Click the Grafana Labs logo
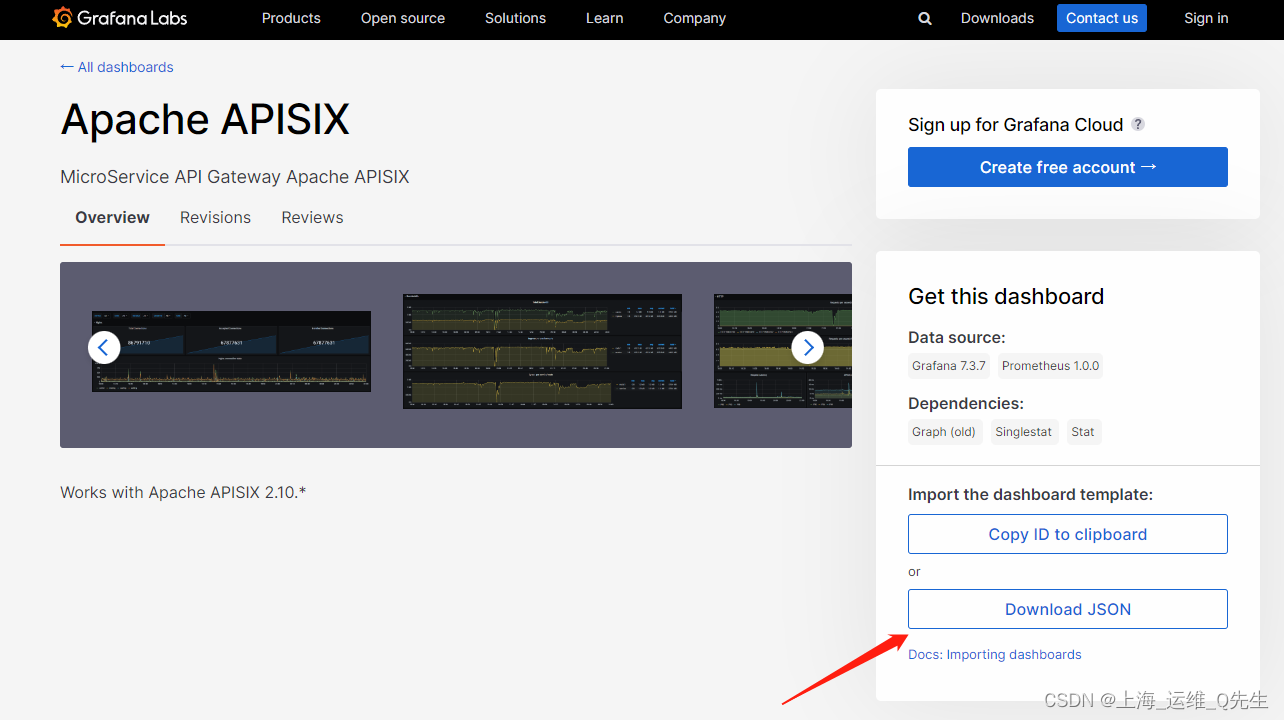Viewport: 1284px width, 720px height. (x=119, y=18)
